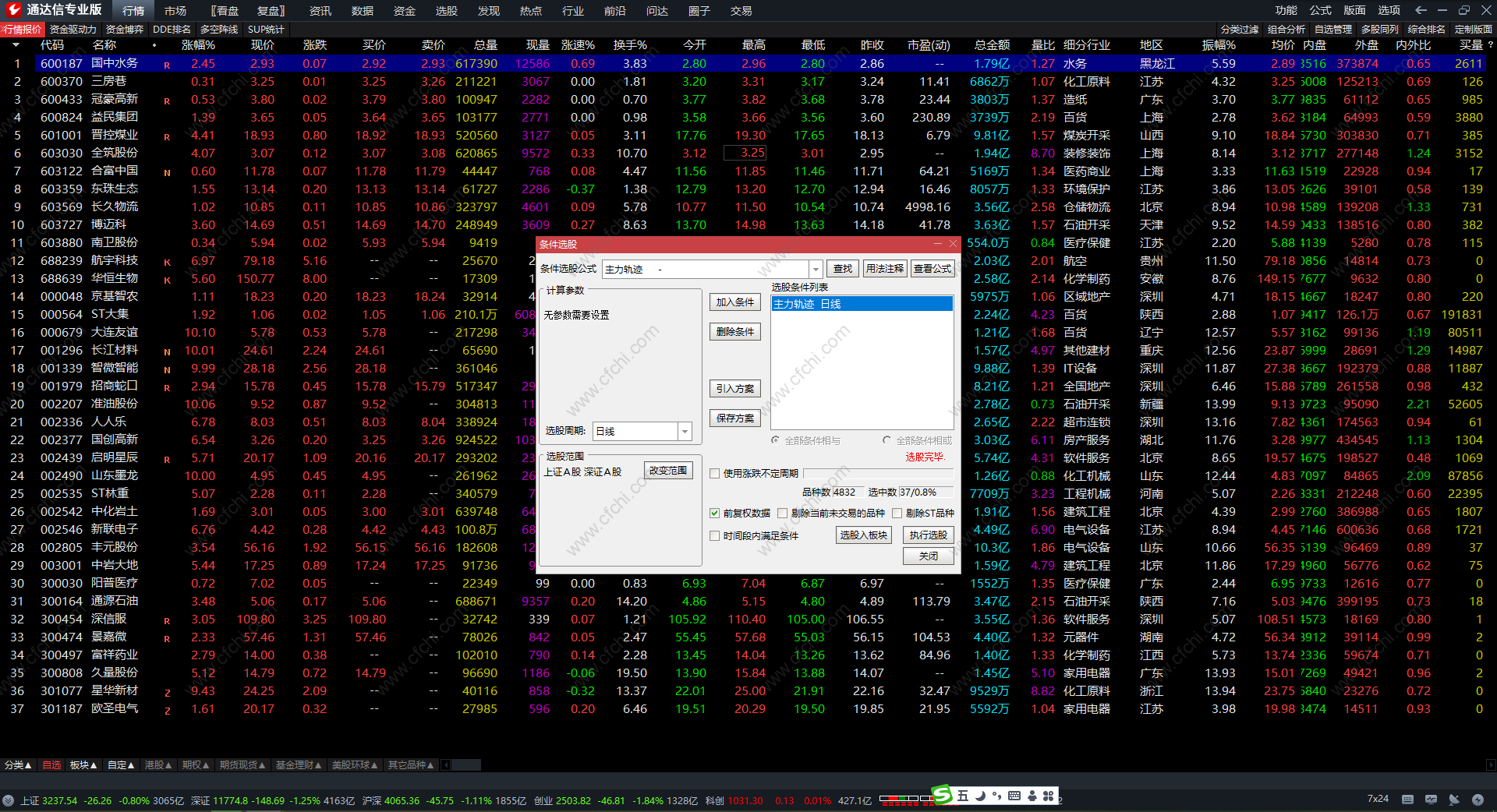Viewport: 1497px width, 812px height.
Task: Click the question mark icon beside 买量 column
Action: coord(1490,45)
